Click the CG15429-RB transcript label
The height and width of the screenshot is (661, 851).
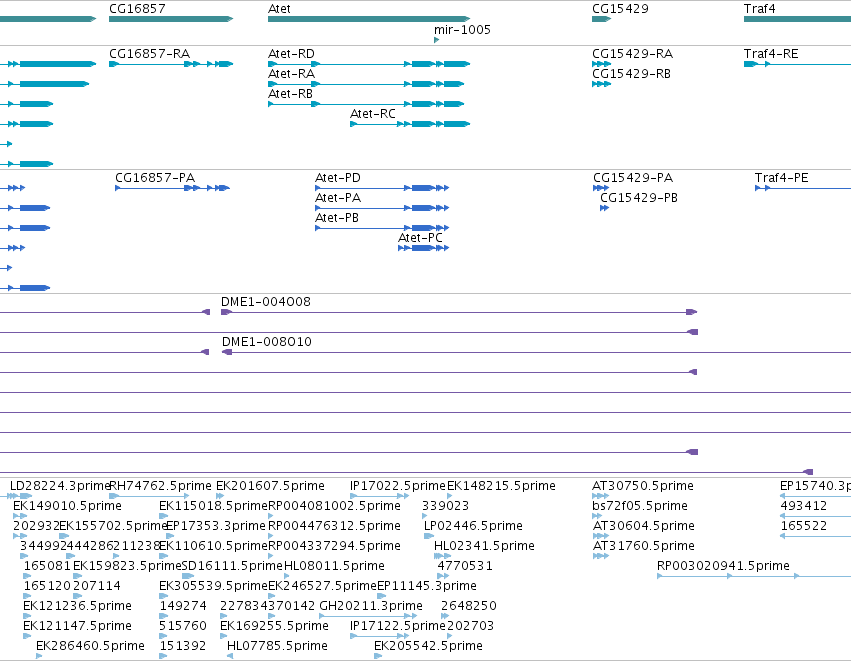[x=631, y=74]
